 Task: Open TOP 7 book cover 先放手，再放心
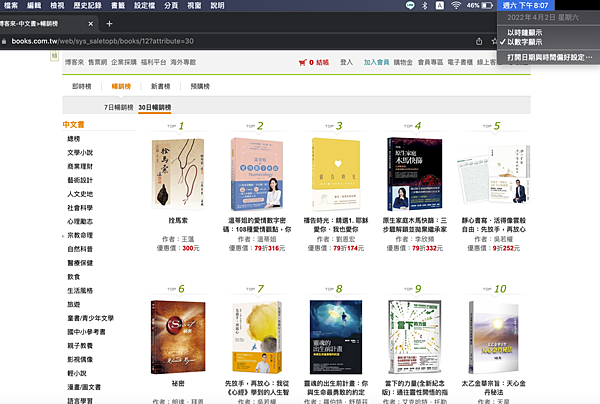257,337
